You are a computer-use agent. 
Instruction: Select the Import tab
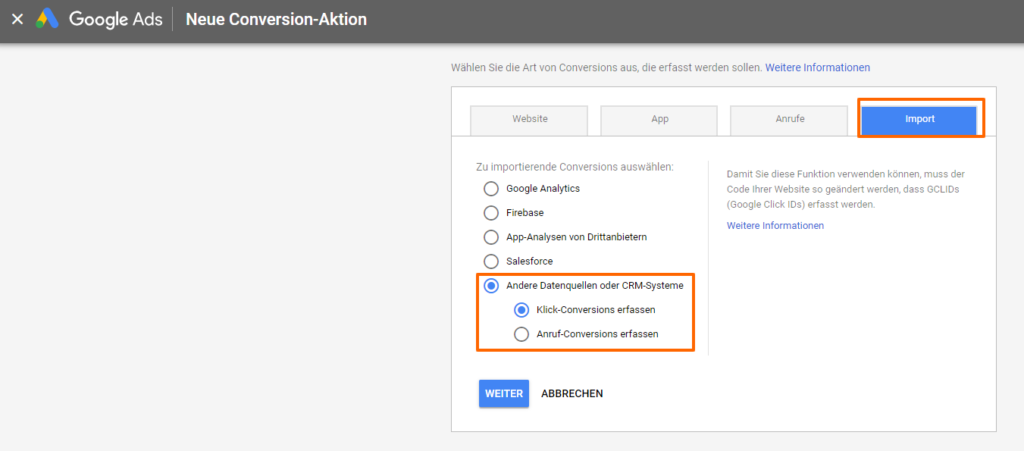click(920, 119)
